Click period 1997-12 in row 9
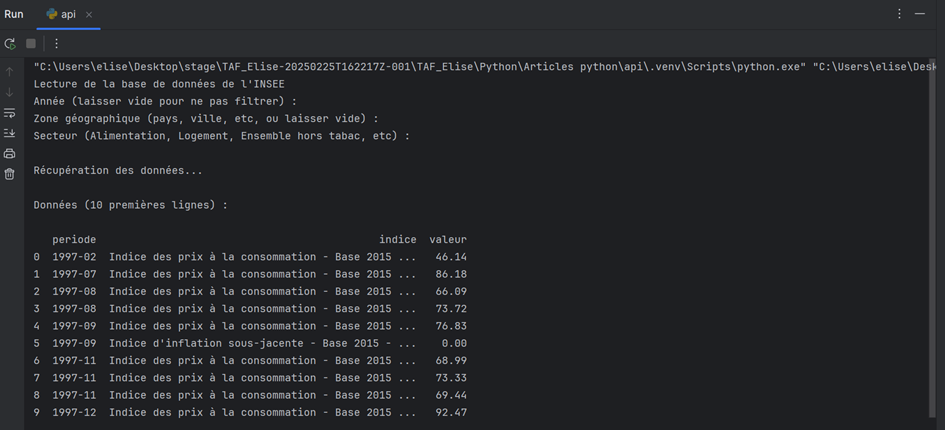Image resolution: width=945 pixels, height=430 pixels. tap(74, 413)
